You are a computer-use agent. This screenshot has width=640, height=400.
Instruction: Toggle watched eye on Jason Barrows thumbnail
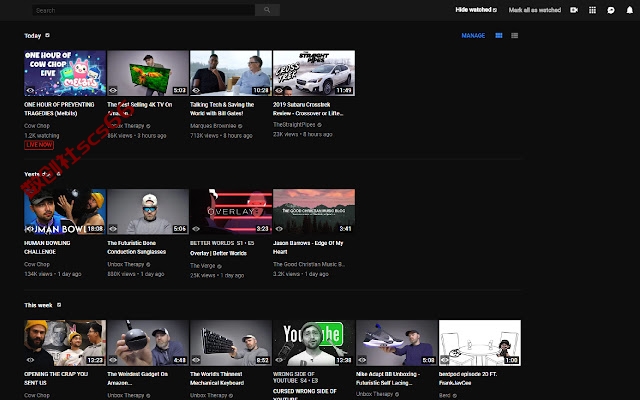pyautogui.click(x=279, y=229)
